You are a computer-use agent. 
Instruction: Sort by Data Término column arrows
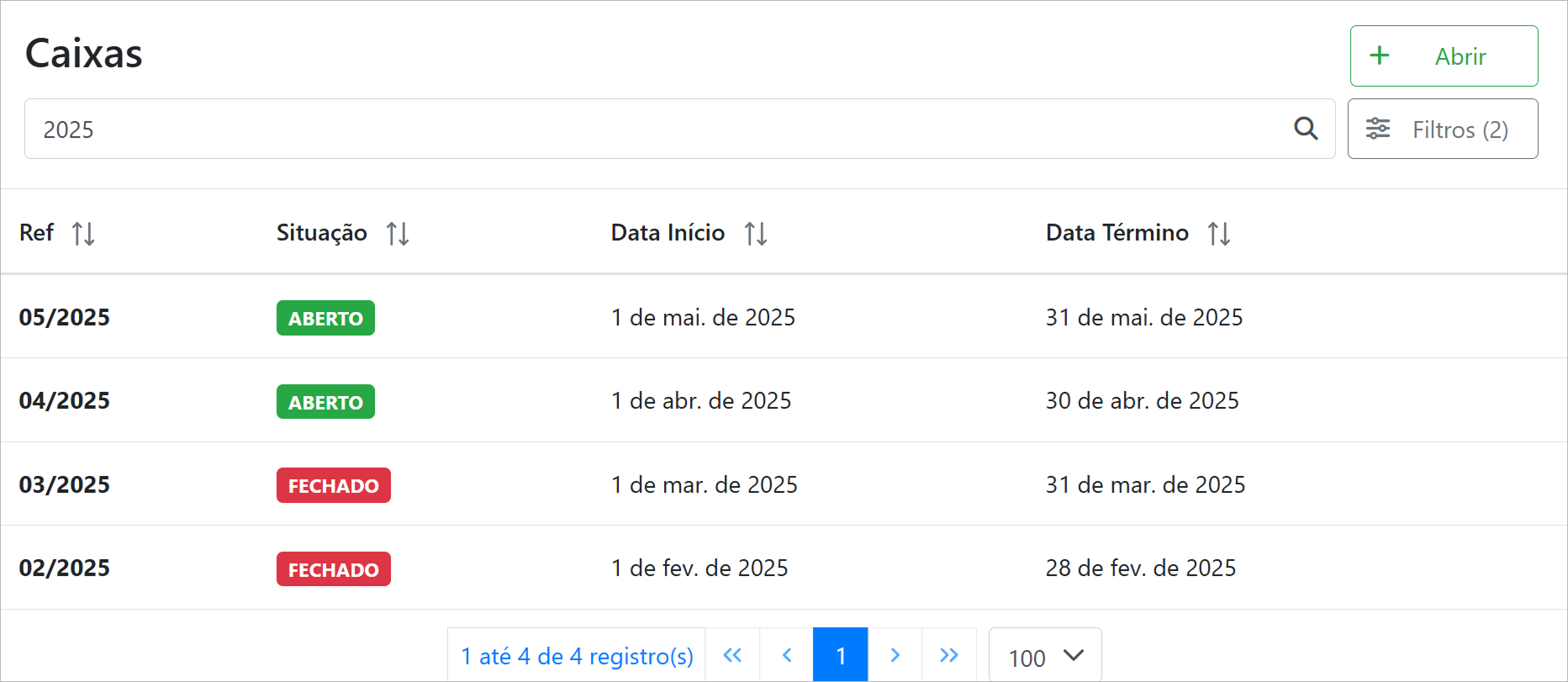click(1219, 233)
